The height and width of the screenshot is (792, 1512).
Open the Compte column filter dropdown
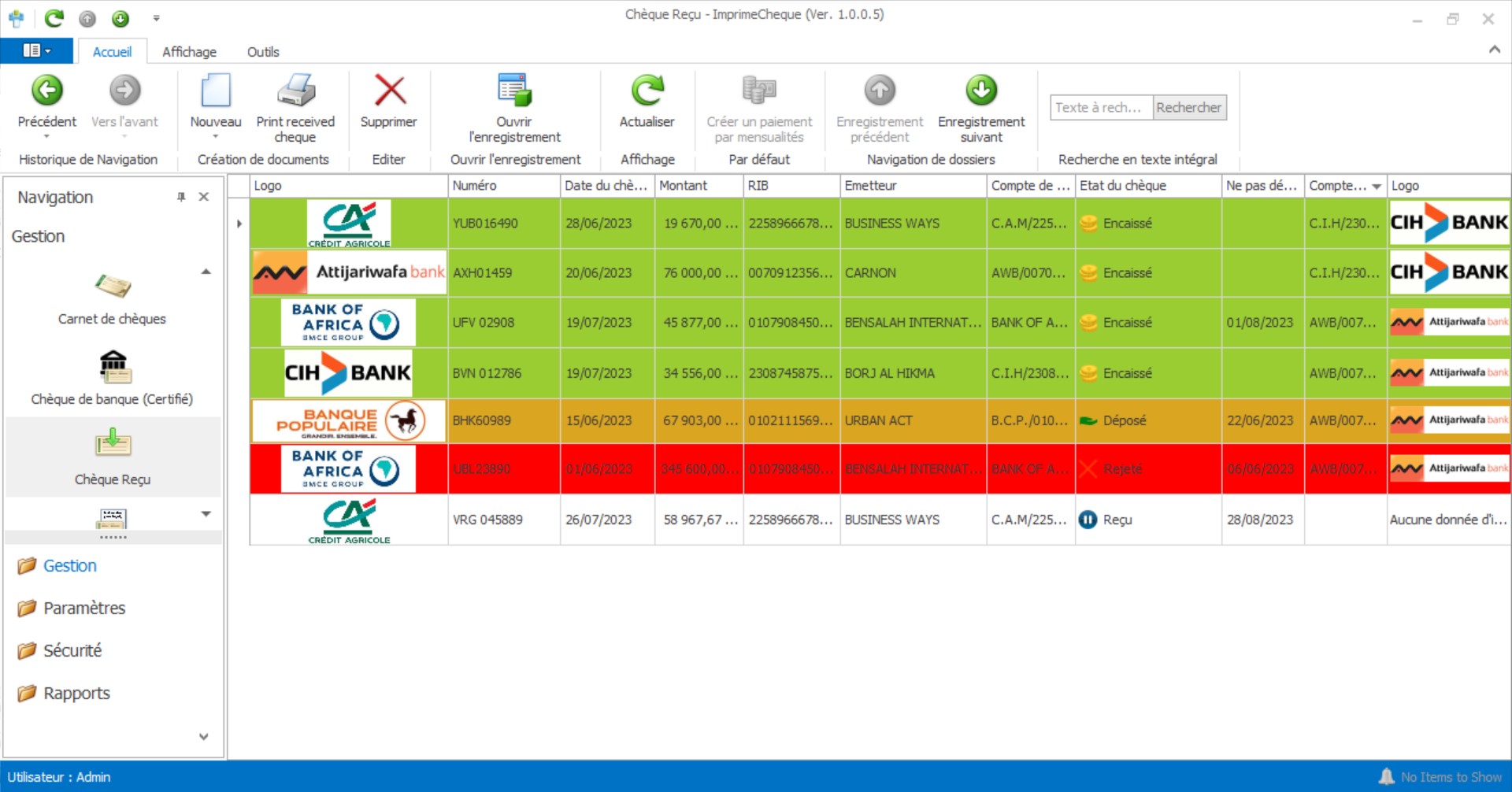click(1377, 187)
